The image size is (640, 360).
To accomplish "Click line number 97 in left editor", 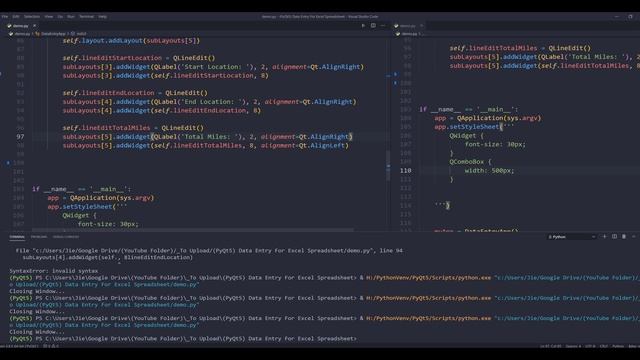I will 20,137.
